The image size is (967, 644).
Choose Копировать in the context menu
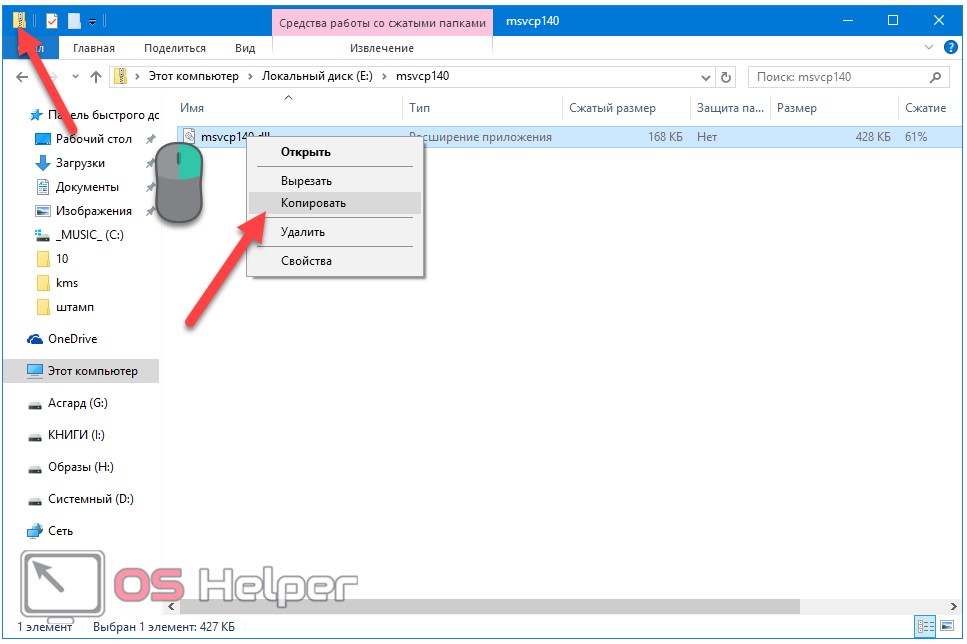coord(313,203)
